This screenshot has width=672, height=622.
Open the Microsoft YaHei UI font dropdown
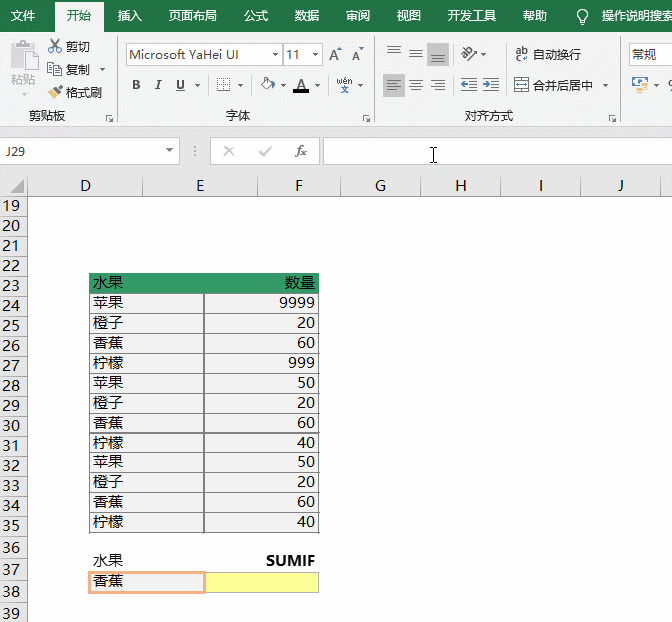coord(274,55)
